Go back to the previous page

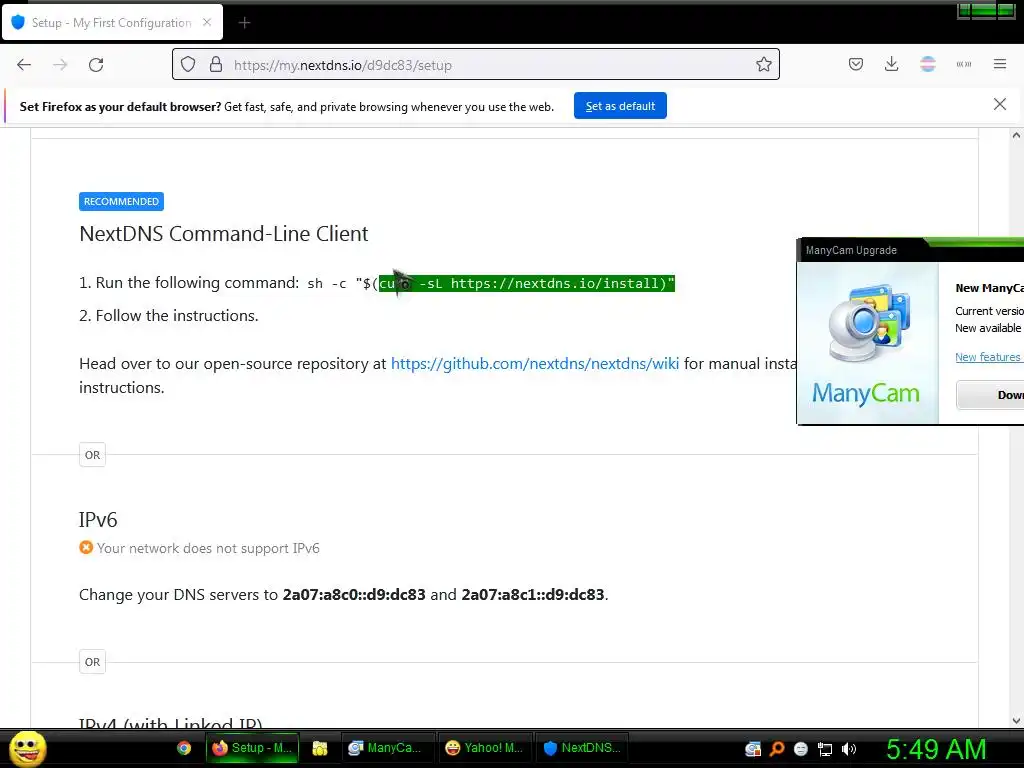pos(24,65)
